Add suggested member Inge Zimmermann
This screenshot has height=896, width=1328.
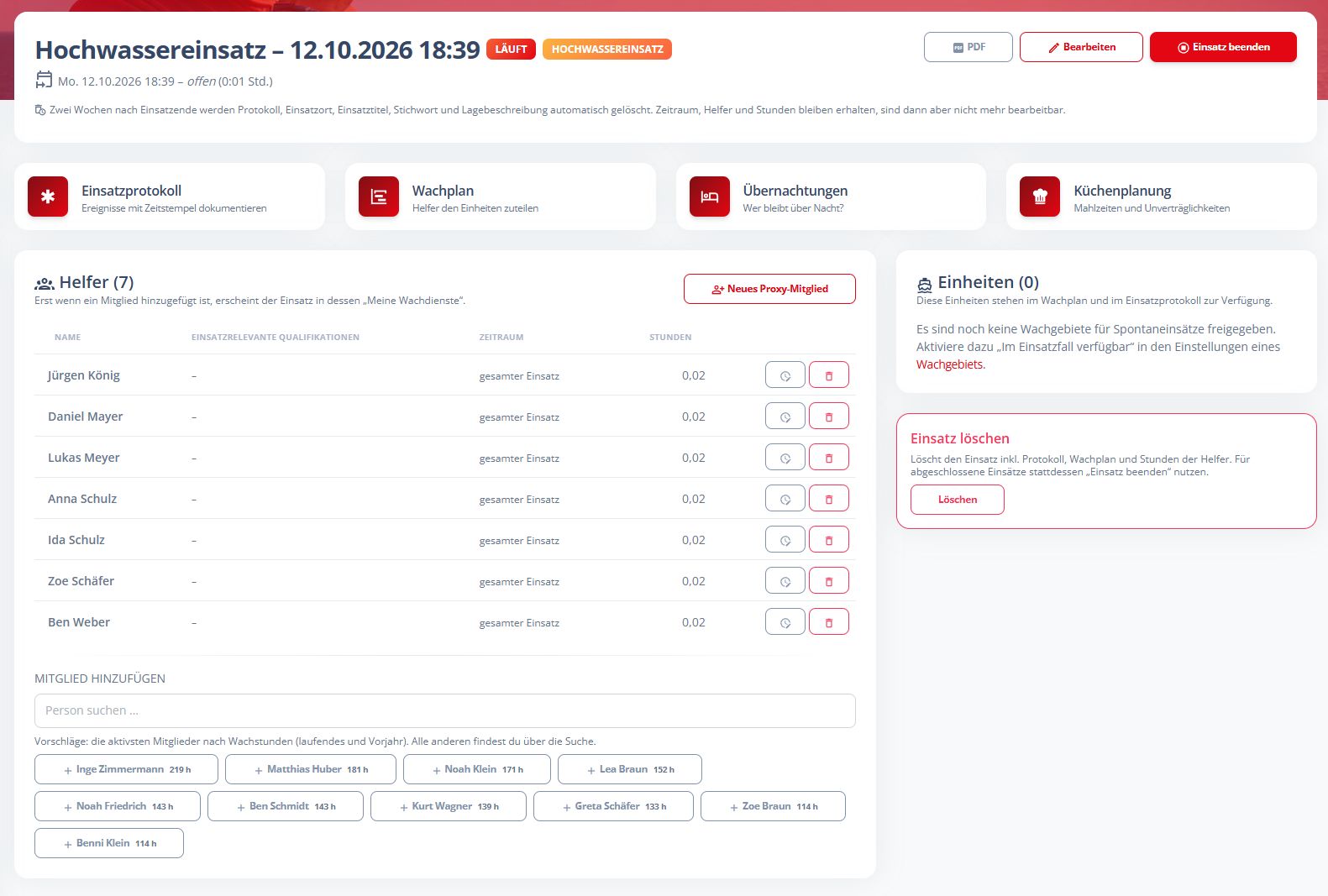click(x=126, y=769)
